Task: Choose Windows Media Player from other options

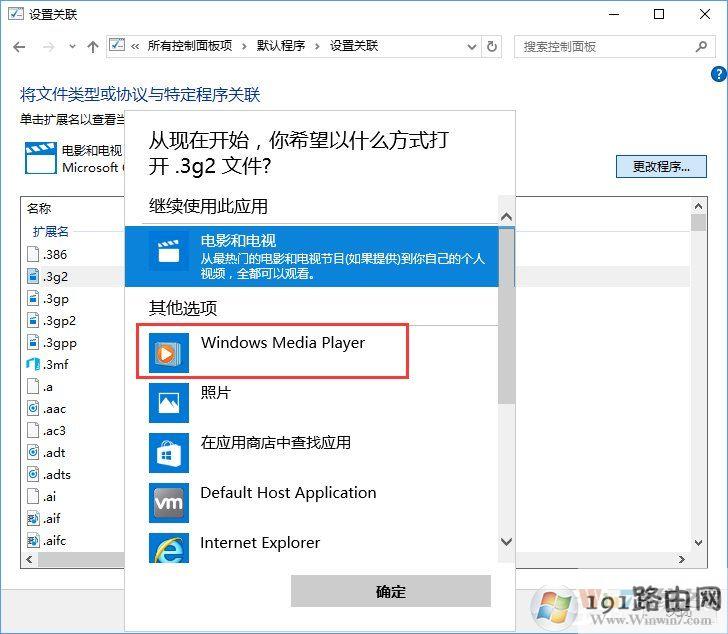Action: (283, 343)
